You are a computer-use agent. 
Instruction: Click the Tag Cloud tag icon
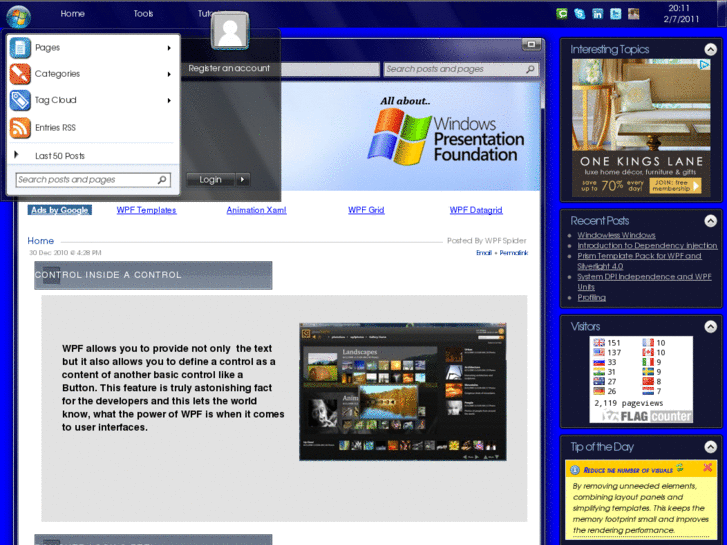(x=20, y=100)
